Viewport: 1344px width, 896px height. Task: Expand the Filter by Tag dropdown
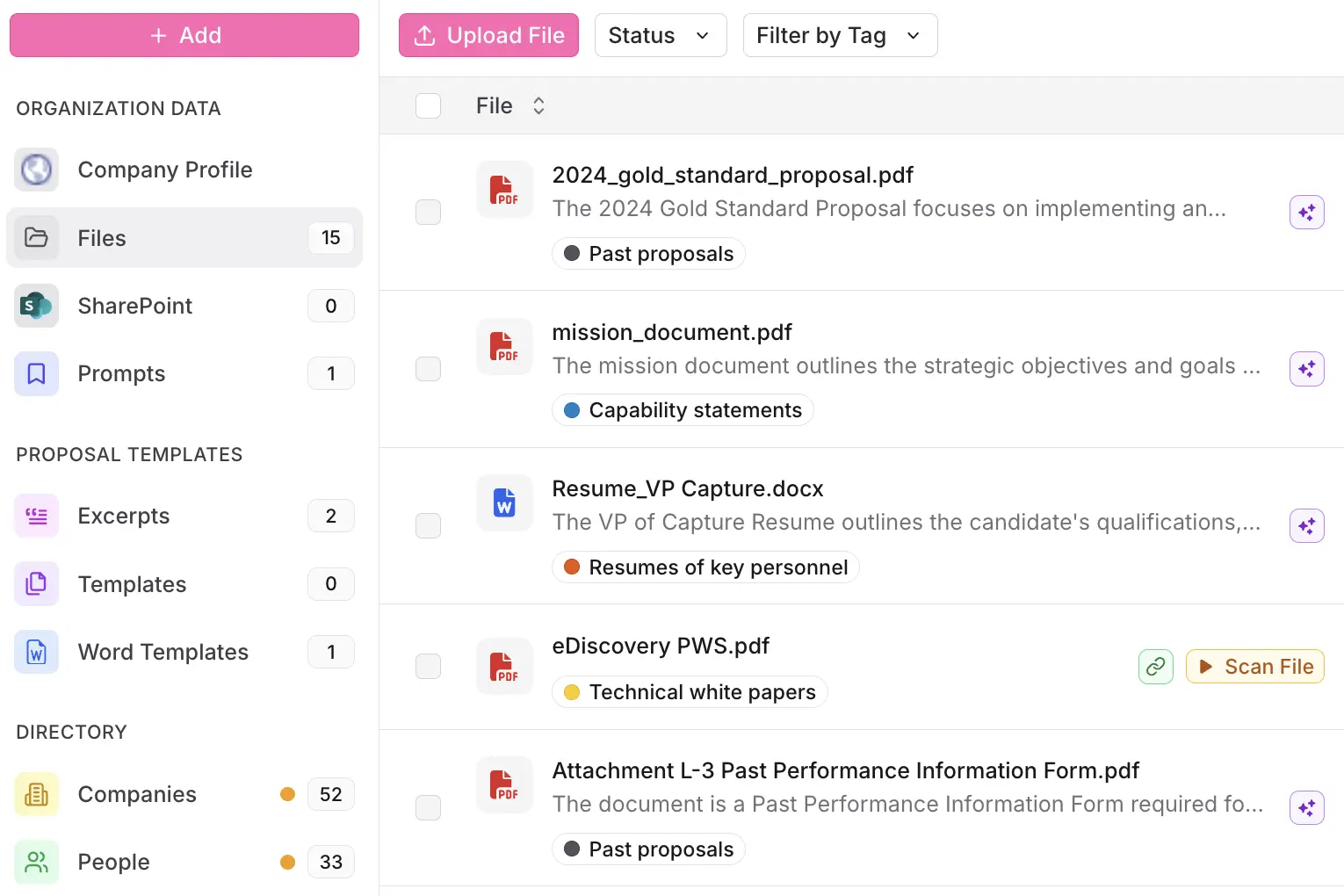(x=839, y=35)
